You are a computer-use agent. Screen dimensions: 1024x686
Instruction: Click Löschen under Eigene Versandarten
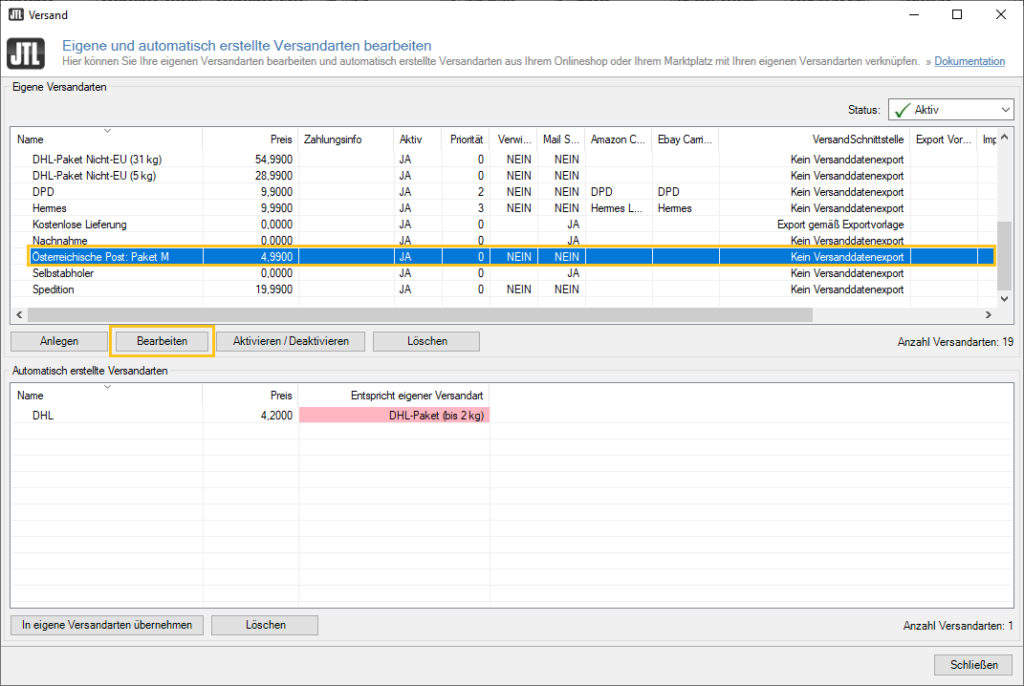[x=426, y=341]
